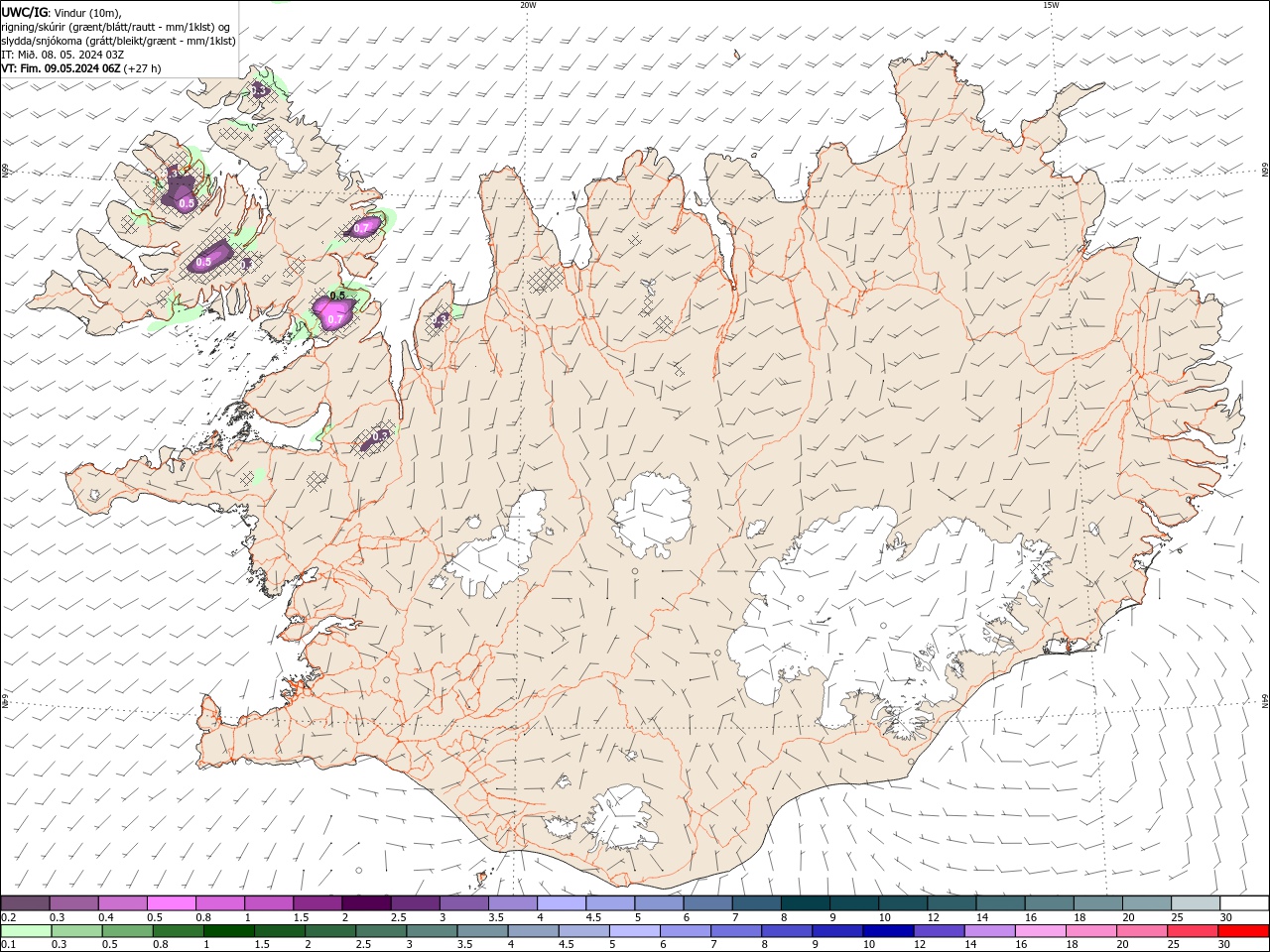Click lower legend swatch labeled 3.5

482,931
